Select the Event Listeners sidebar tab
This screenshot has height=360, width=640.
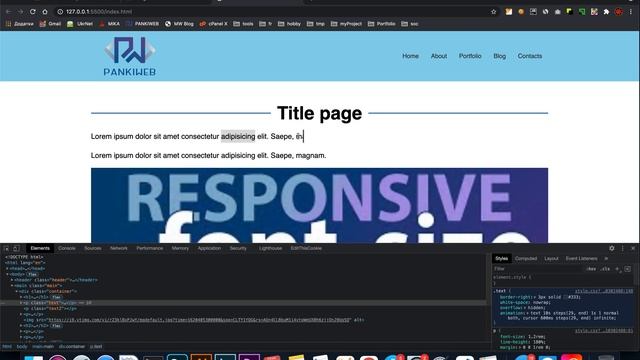pos(581,258)
